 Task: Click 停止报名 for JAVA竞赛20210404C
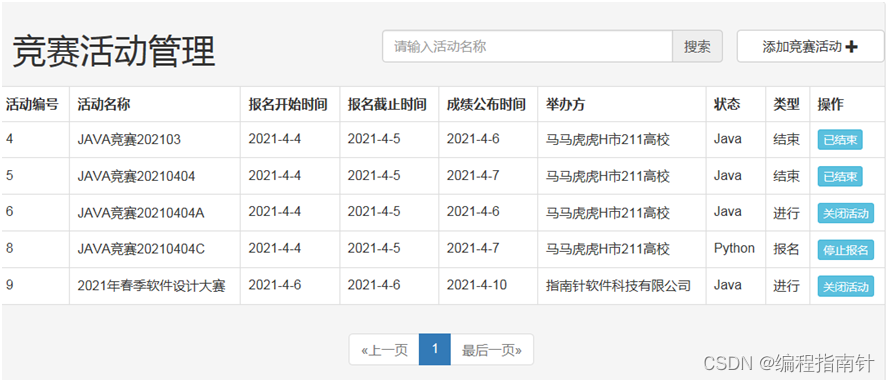point(846,250)
